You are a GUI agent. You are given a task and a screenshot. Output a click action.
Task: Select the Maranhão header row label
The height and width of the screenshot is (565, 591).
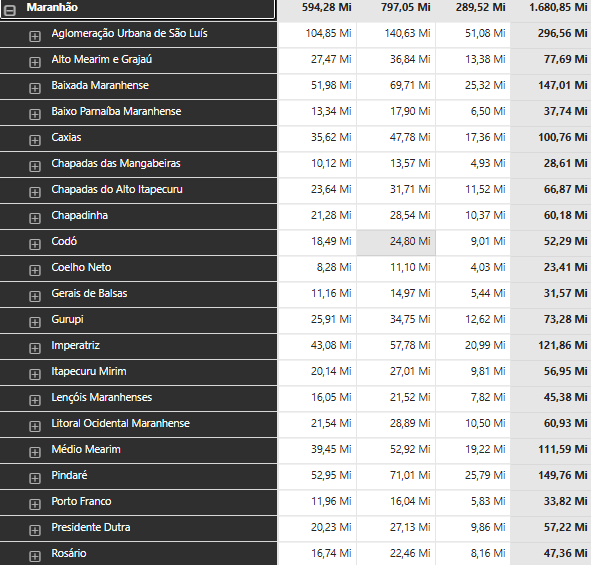52,7
